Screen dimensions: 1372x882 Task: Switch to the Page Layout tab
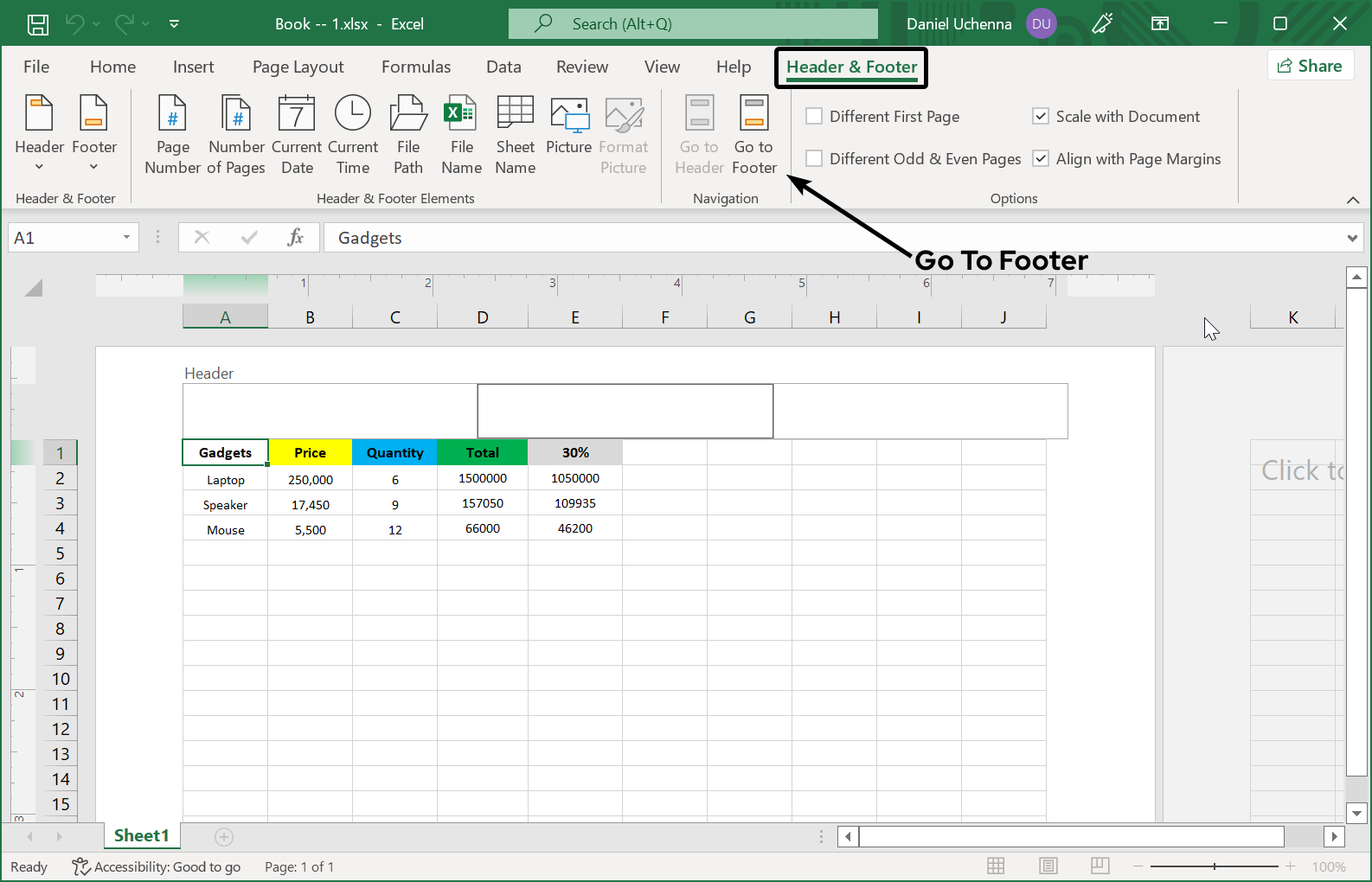[298, 67]
